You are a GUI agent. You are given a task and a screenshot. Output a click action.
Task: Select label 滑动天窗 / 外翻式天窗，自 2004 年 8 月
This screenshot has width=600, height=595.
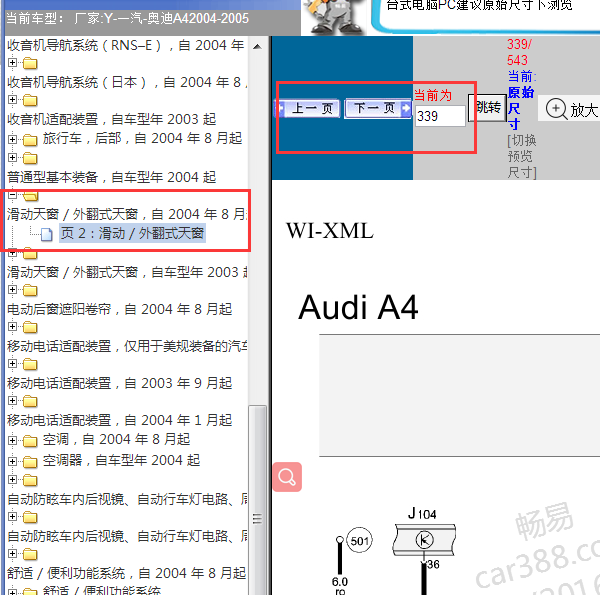[x=127, y=214]
